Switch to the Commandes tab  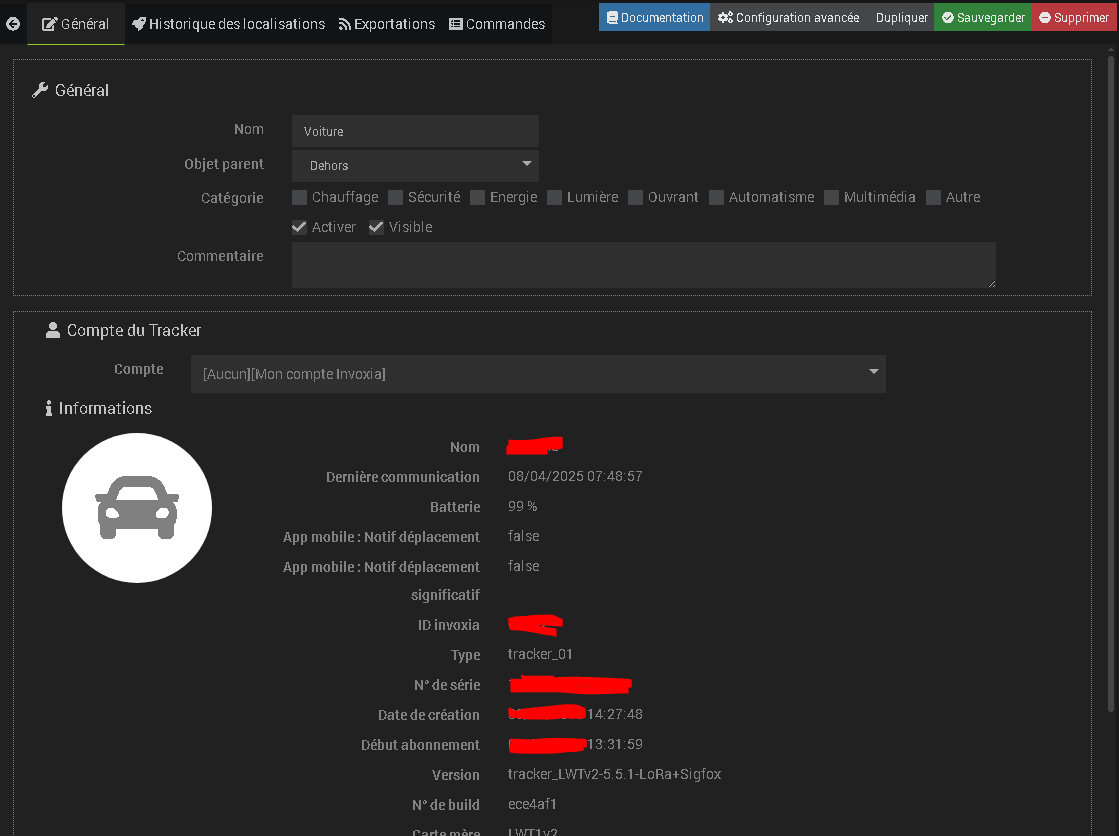tap(497, 24)
